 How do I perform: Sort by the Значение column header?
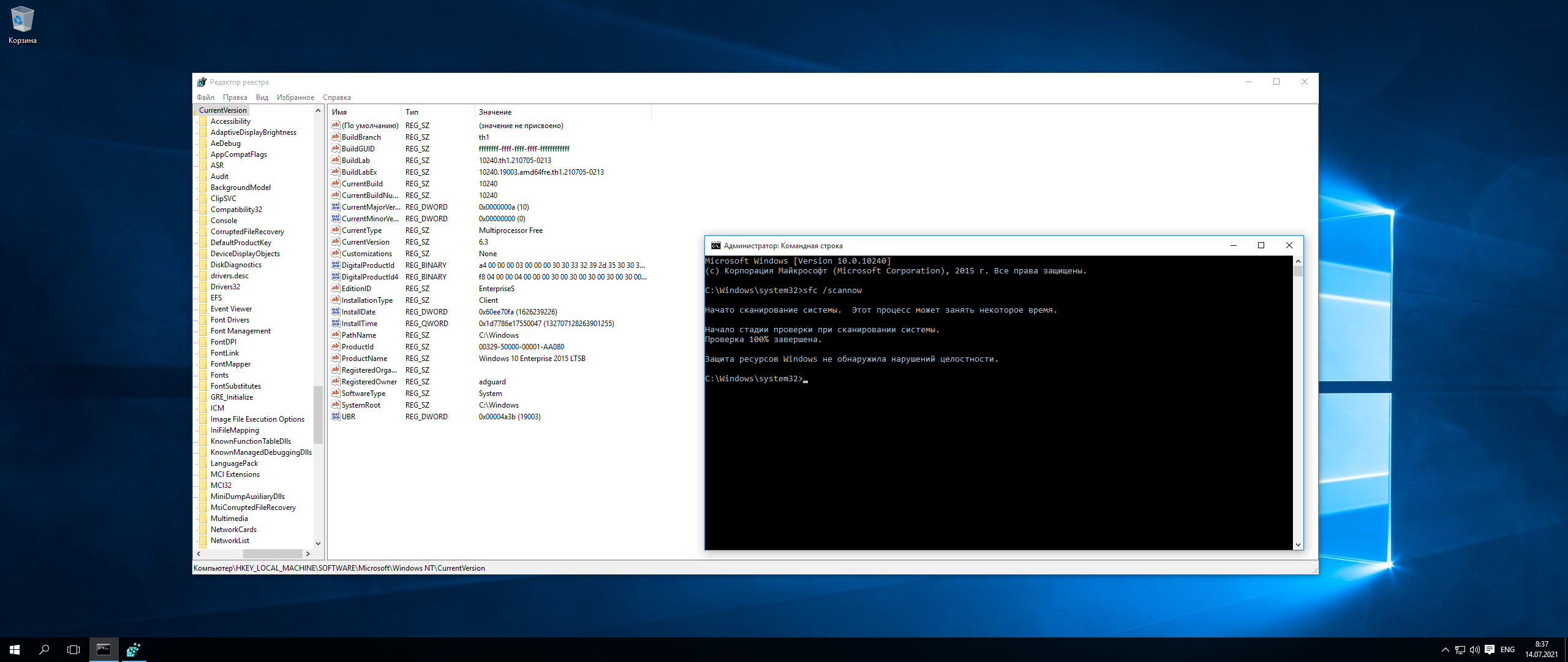click(563, 112)
